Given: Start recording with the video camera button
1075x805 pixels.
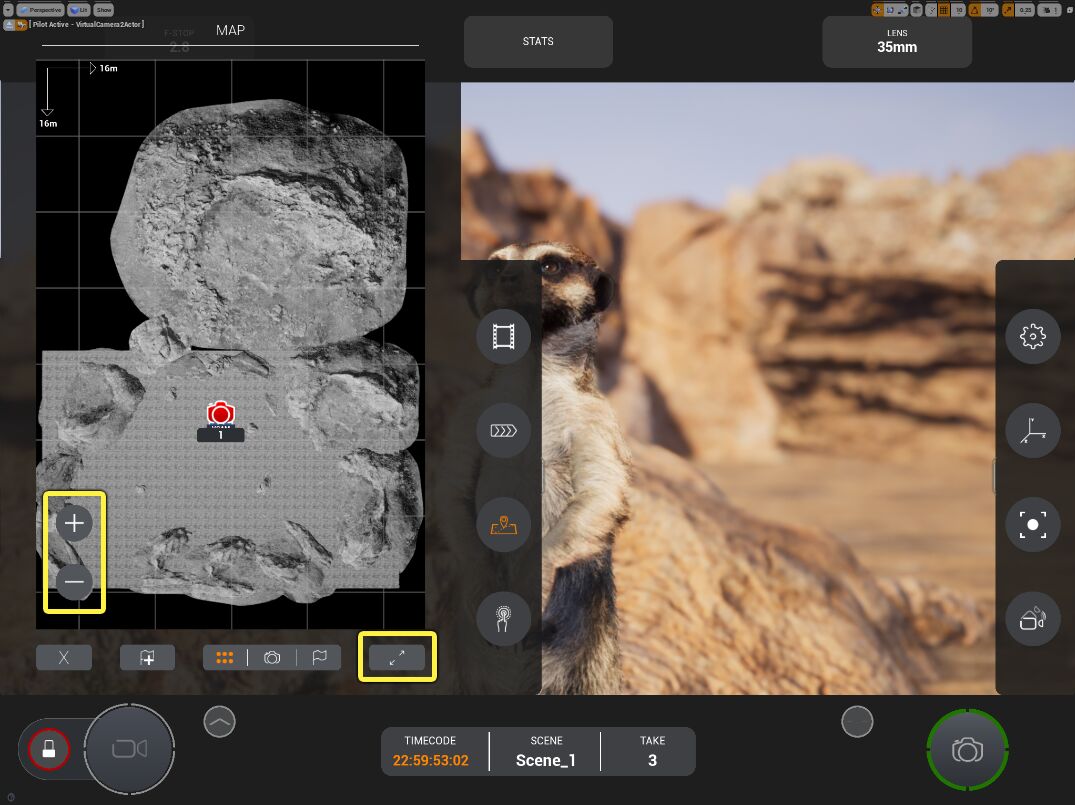Looking at the screenshot, I should pyautogui.click(x=130, y=749).
